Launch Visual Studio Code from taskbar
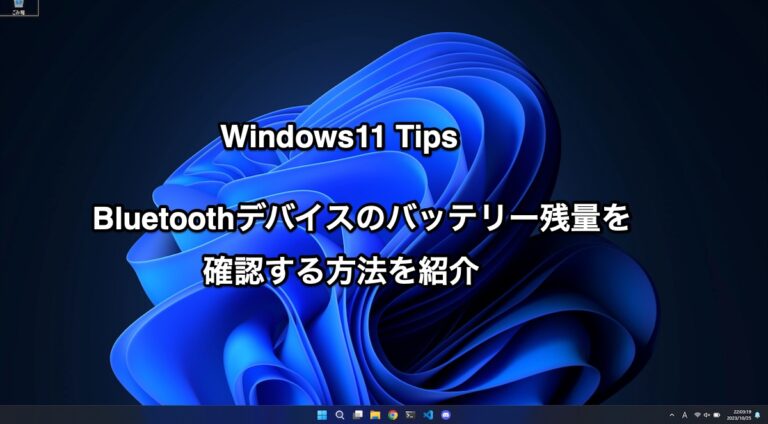 click(428, 415)
